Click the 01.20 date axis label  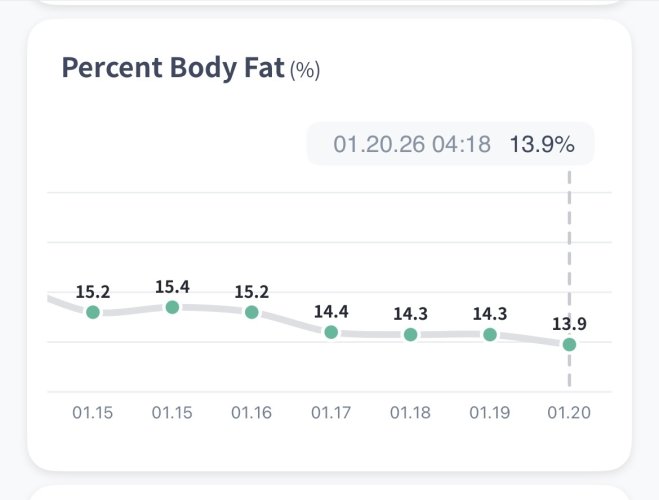click(x=569, y=412)
